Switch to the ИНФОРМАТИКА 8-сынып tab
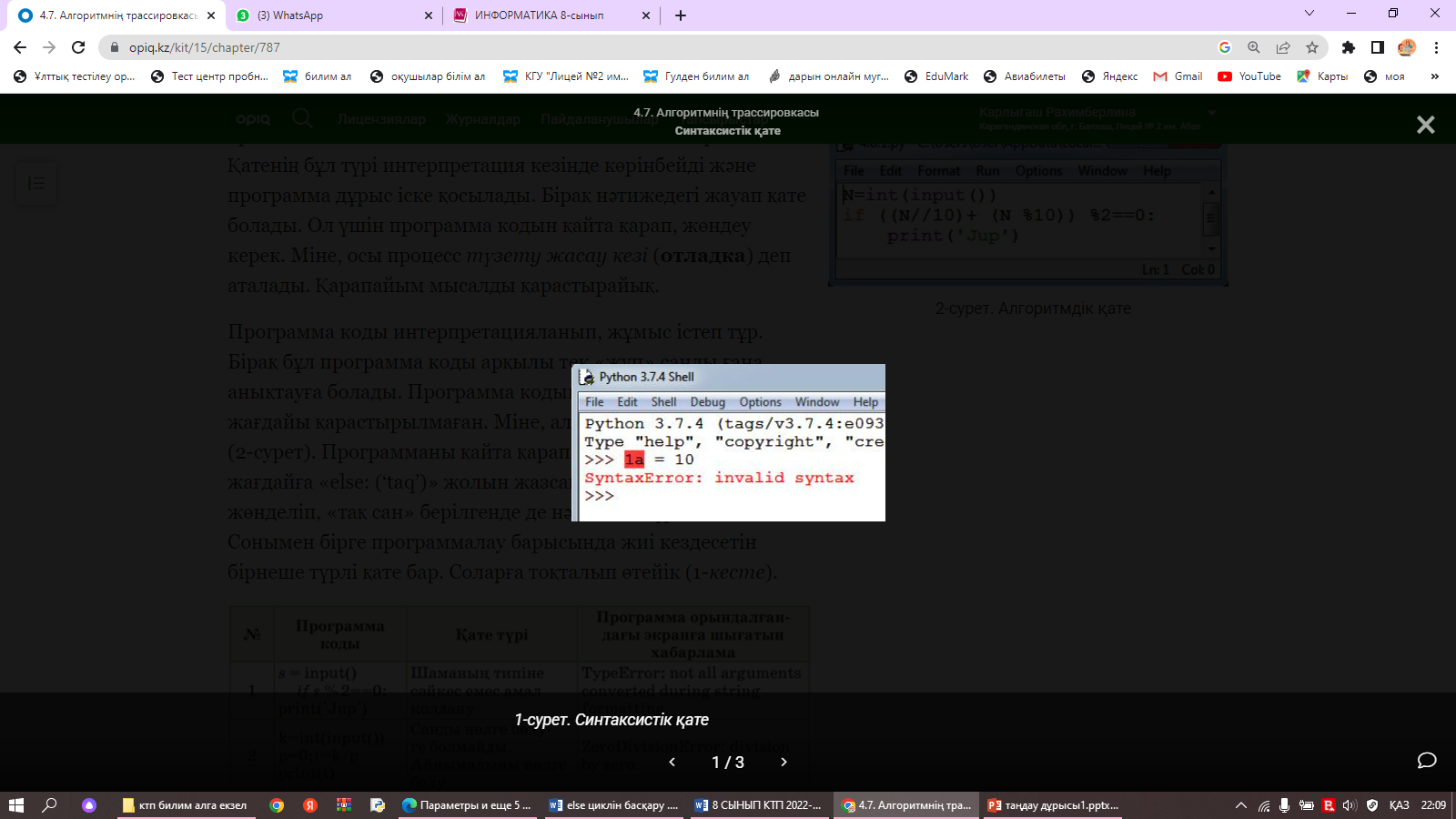1456x819 pixels. (x=551, y=15)
